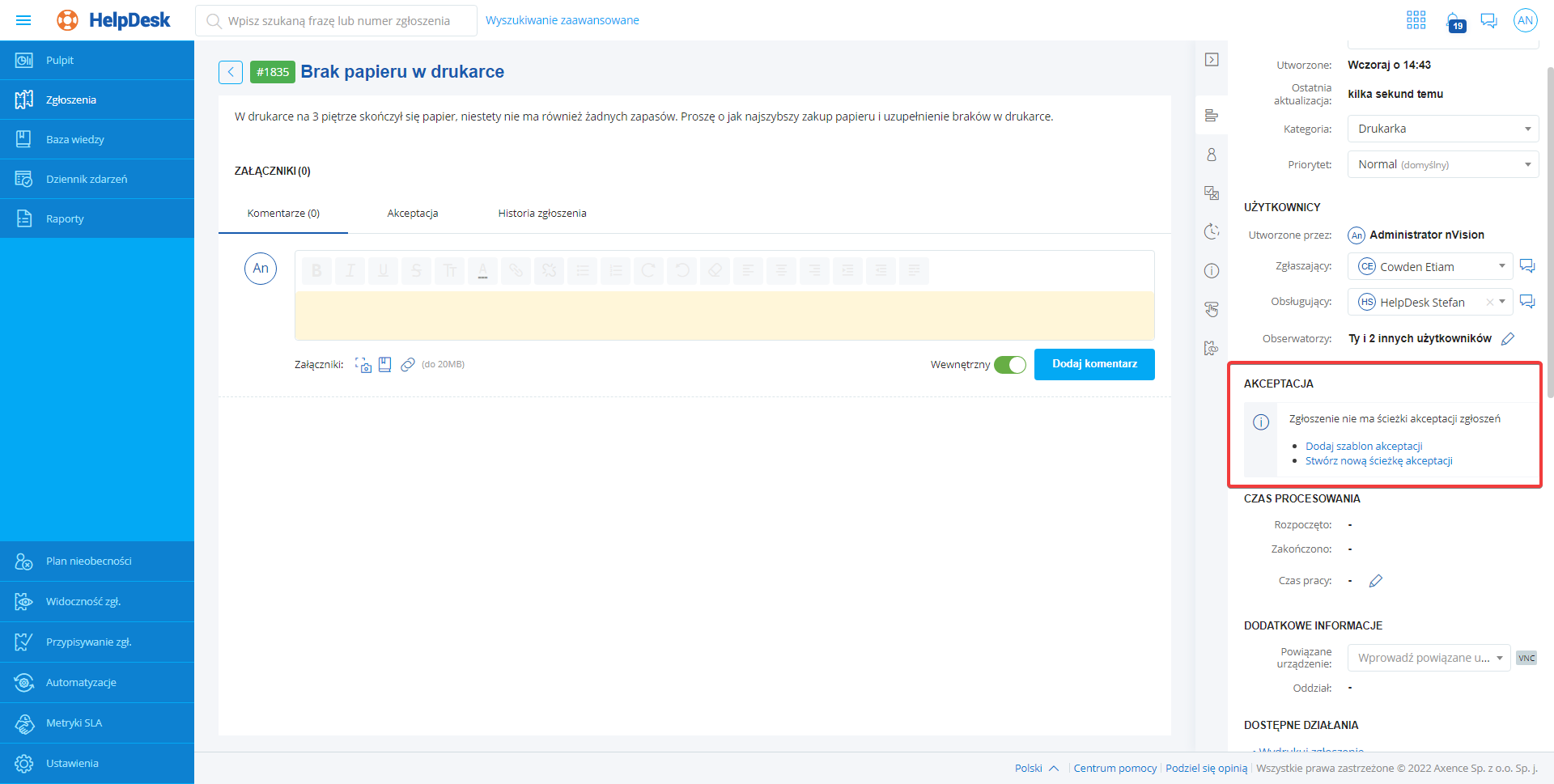Open Baza wiedzy in the sidebar
1554x784 pixels.
coord(74,140)
